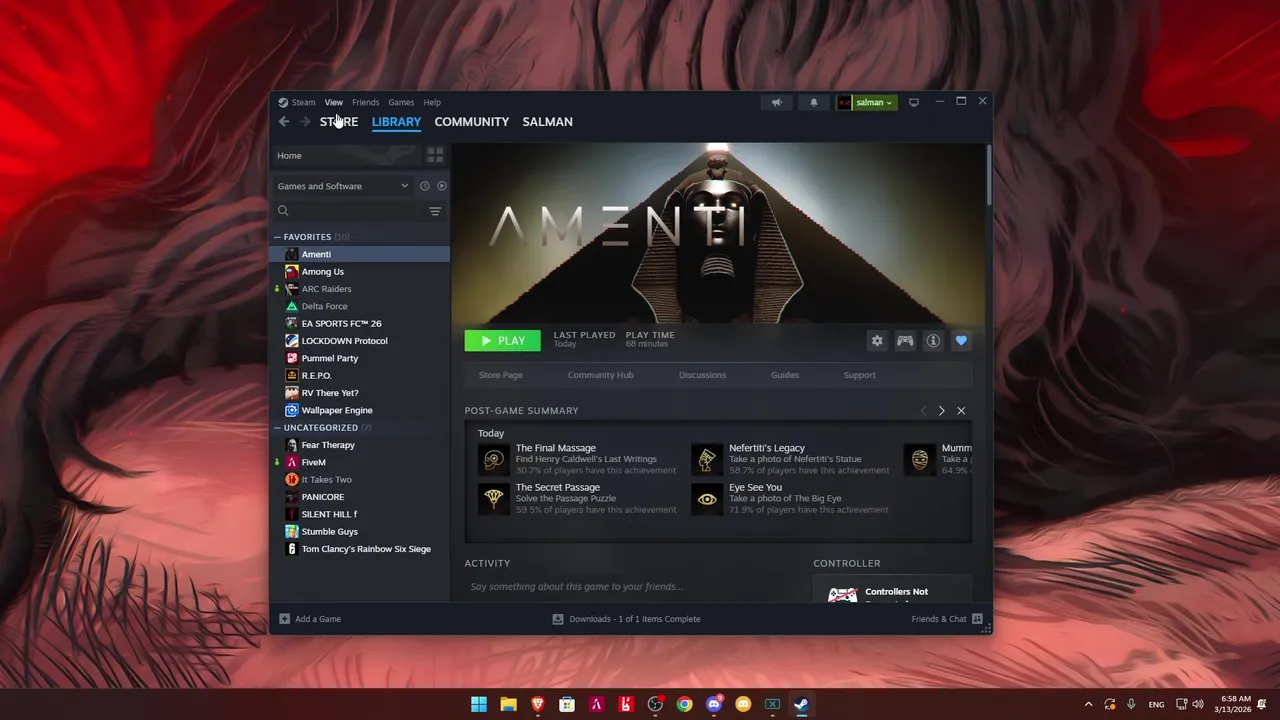Sort library by recent clock icon

425,186
